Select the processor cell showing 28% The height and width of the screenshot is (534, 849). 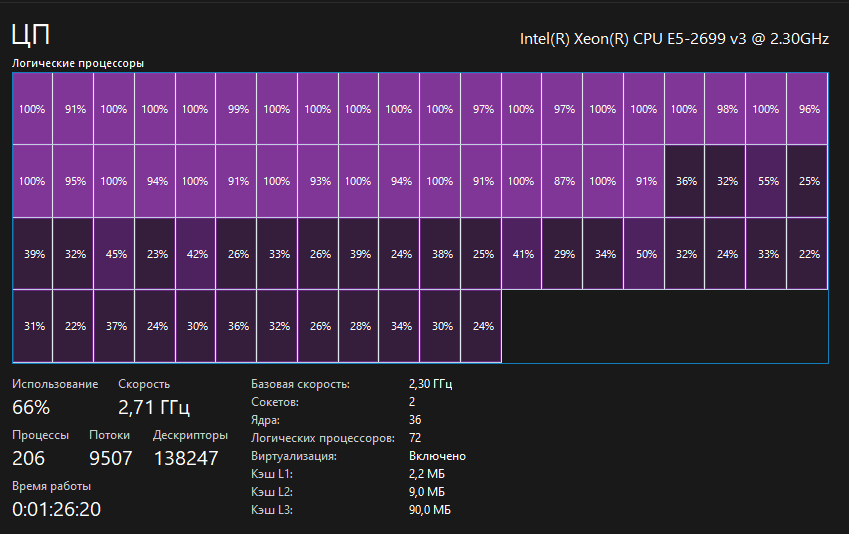(358, 326)
